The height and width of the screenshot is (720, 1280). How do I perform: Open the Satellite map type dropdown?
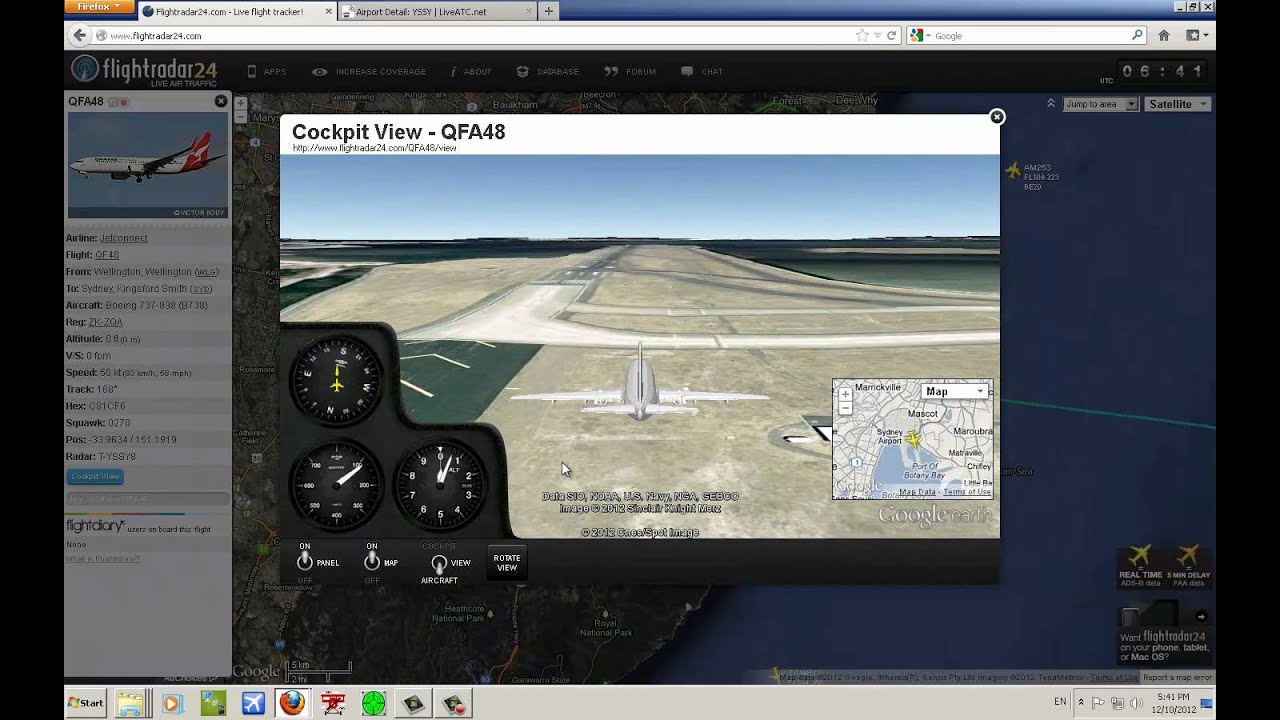(1178, 104)
